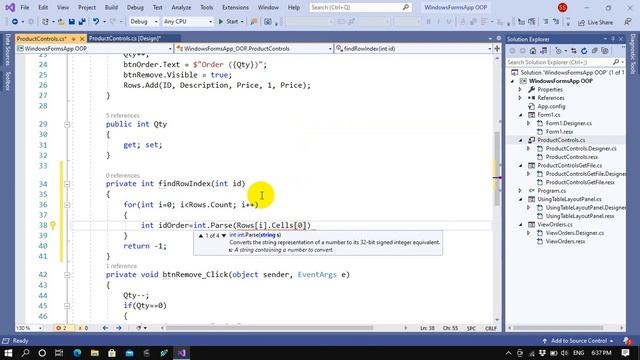Click Sync with Active Document icon
Viewport: 640px width, 360px height.
[x=574, y=51]
